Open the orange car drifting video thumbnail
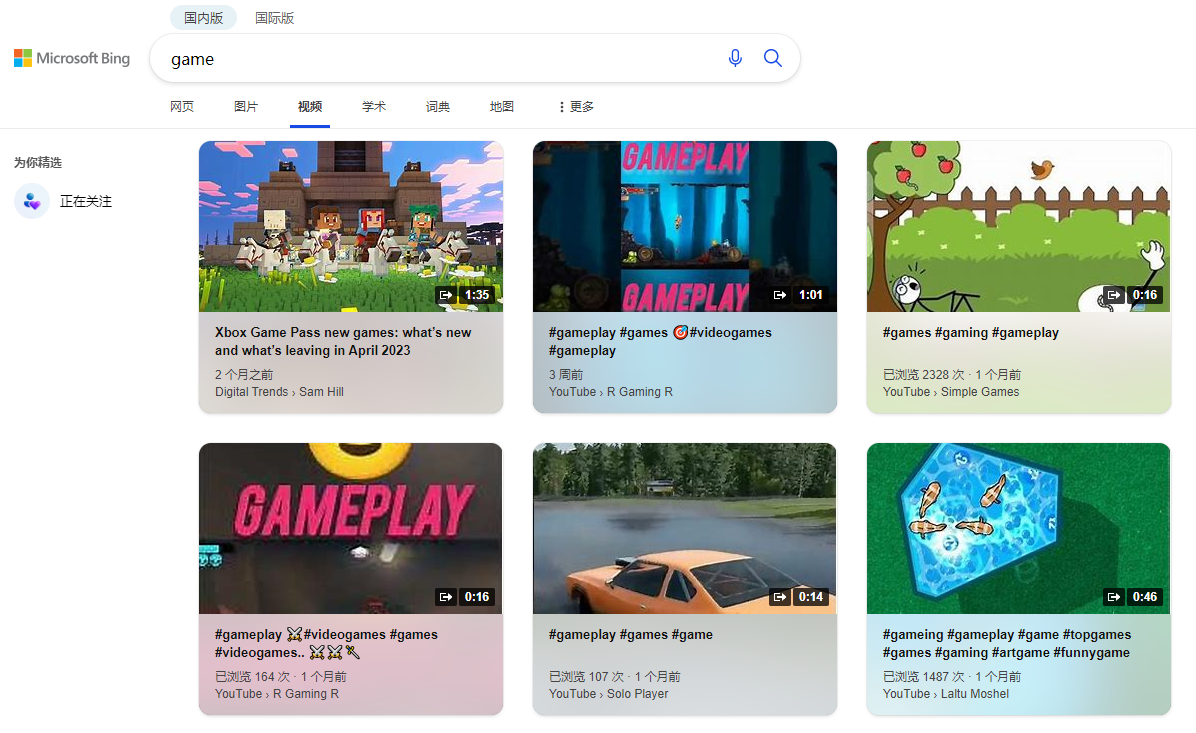Screen dimensions: 1196x733 click(x=684, y=528)
